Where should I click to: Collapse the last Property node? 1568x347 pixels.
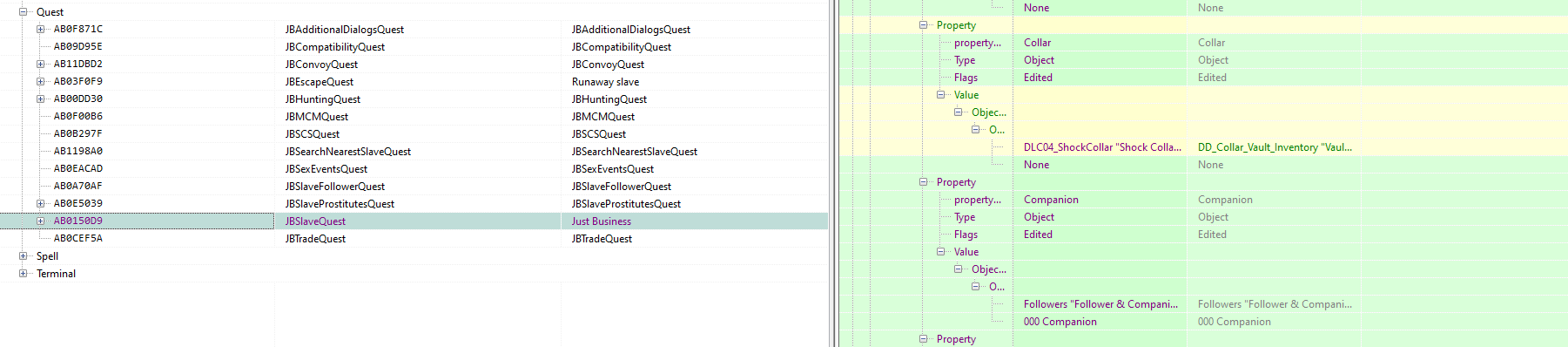(x=924, y=339)
